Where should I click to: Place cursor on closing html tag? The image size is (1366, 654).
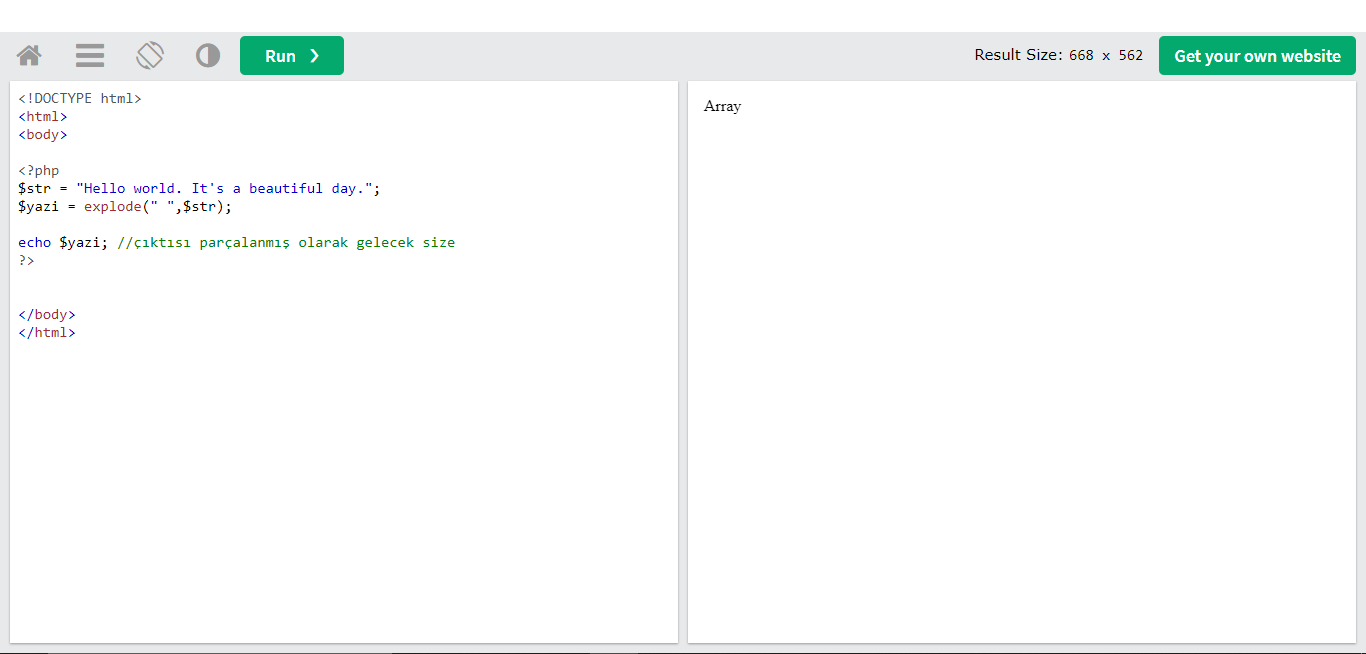click(x=47, y=333)
